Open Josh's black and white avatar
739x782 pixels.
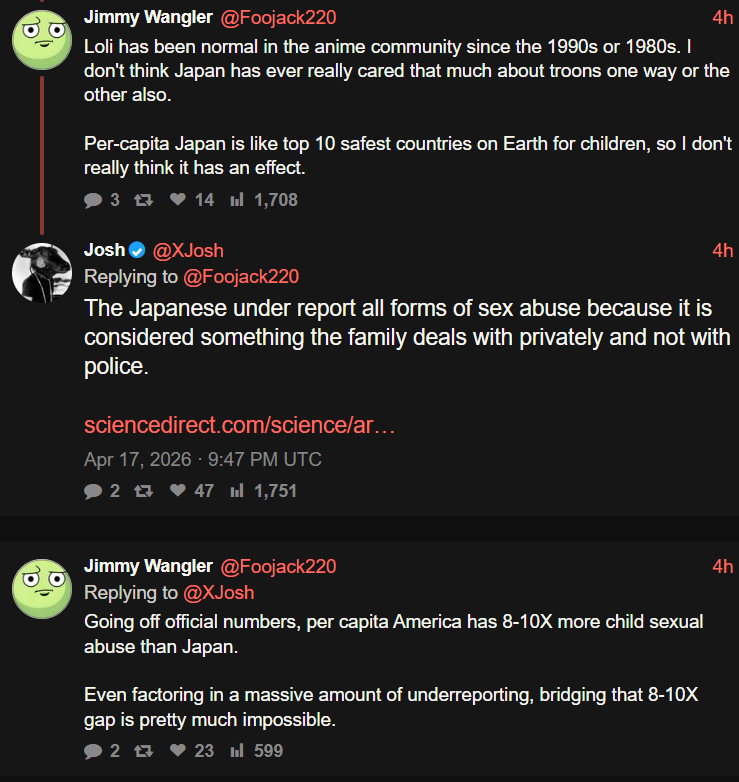point(41,271)
